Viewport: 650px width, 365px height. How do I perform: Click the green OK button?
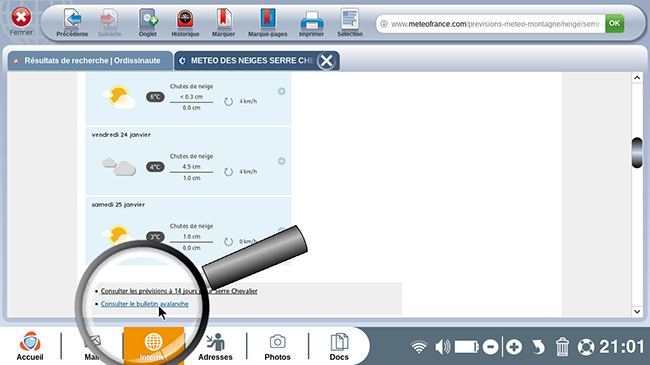[x=614, y=24]
